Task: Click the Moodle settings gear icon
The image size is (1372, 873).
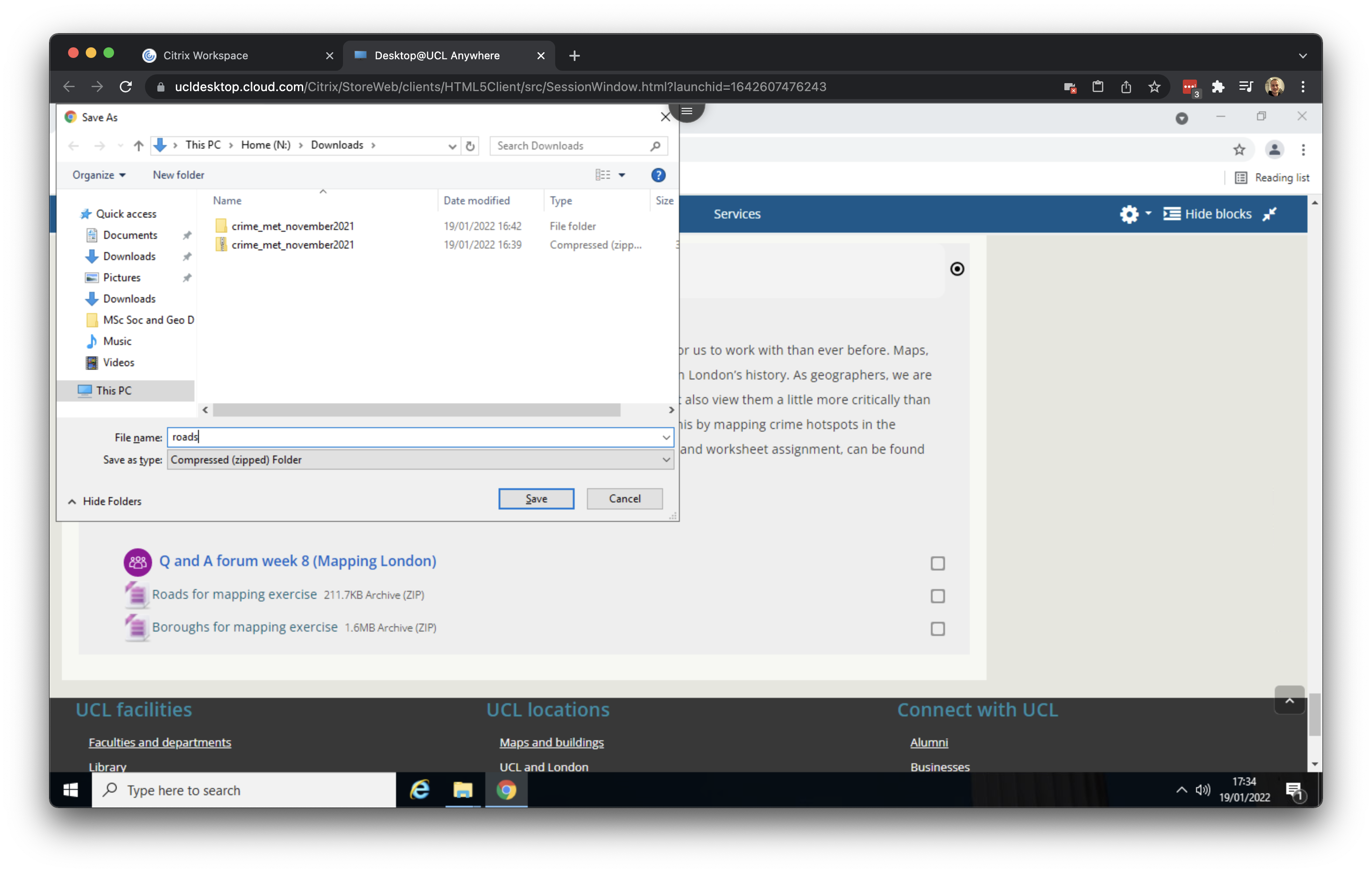Action: (1129, 214)
